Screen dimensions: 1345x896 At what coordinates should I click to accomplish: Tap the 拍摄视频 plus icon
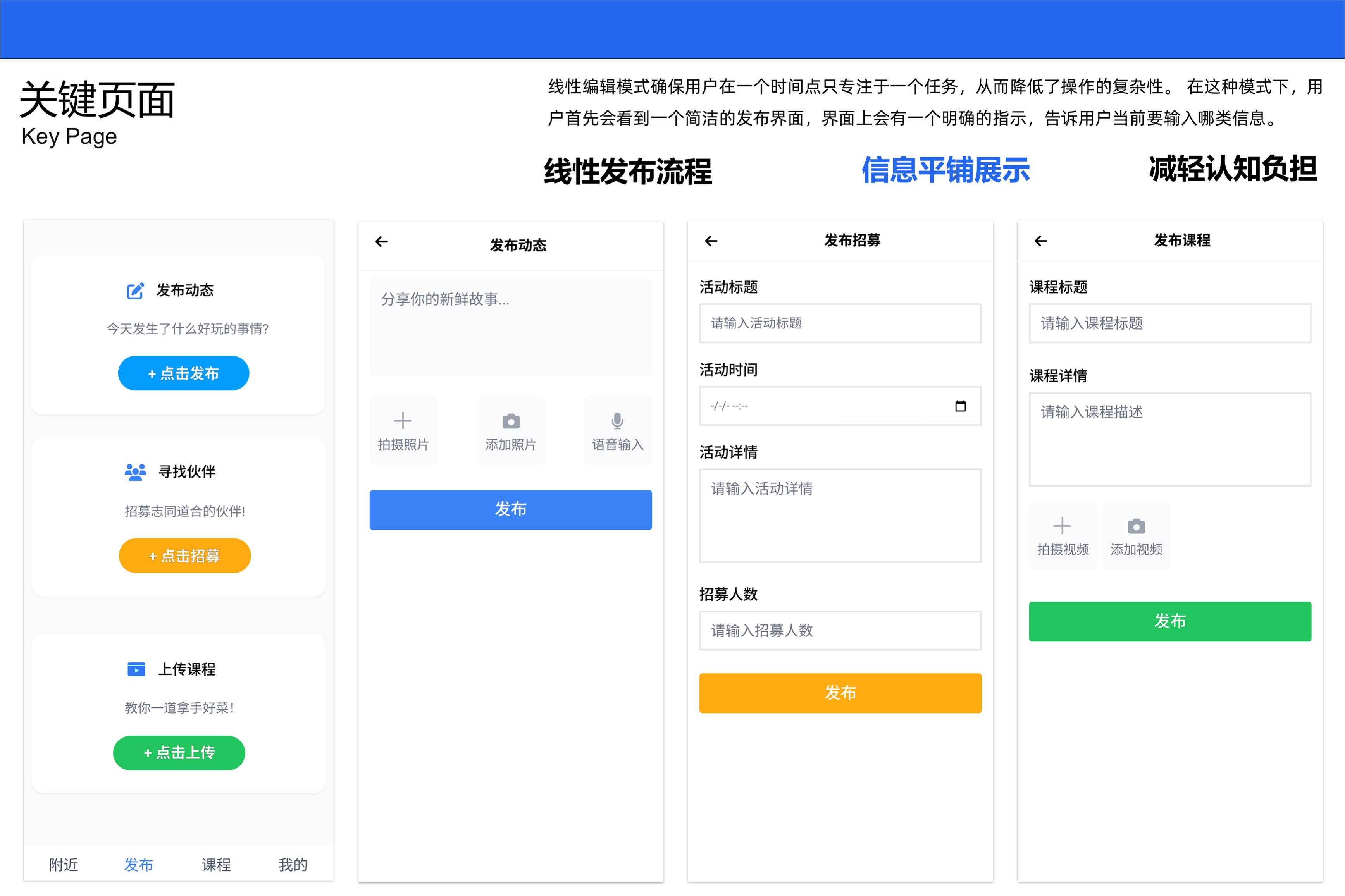1062,526
